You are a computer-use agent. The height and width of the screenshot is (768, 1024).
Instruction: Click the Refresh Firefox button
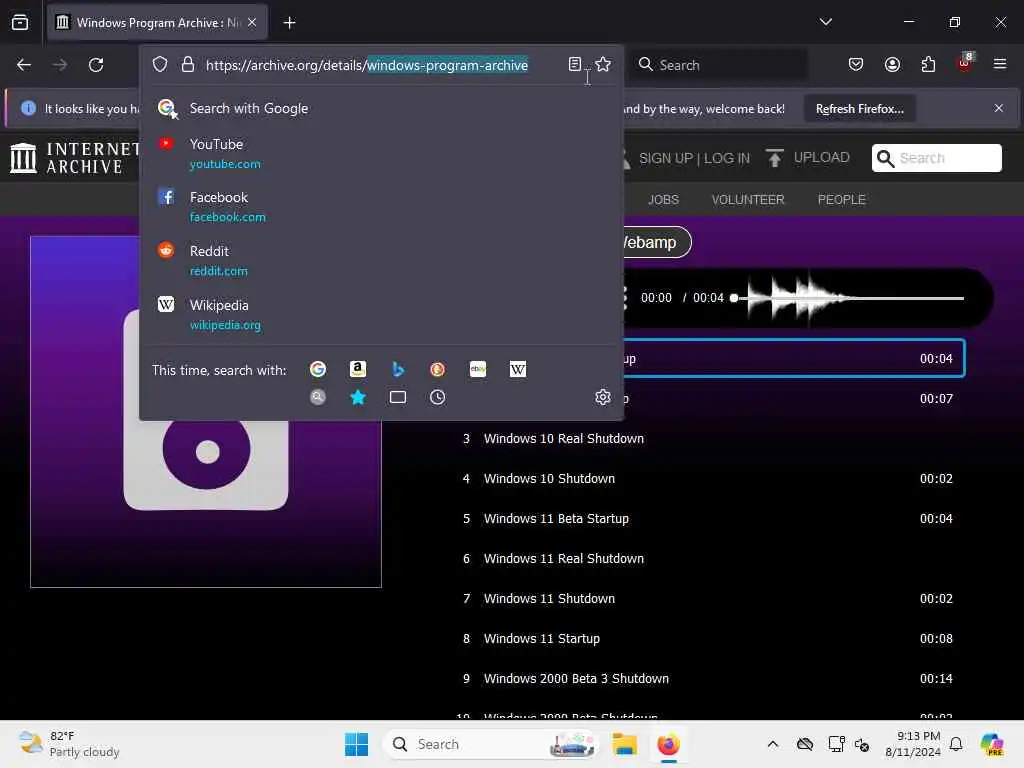[x=859, y=108]
